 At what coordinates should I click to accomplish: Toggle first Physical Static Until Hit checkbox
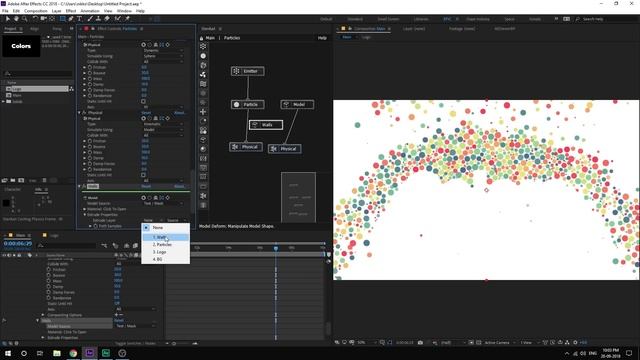(143, 101)
